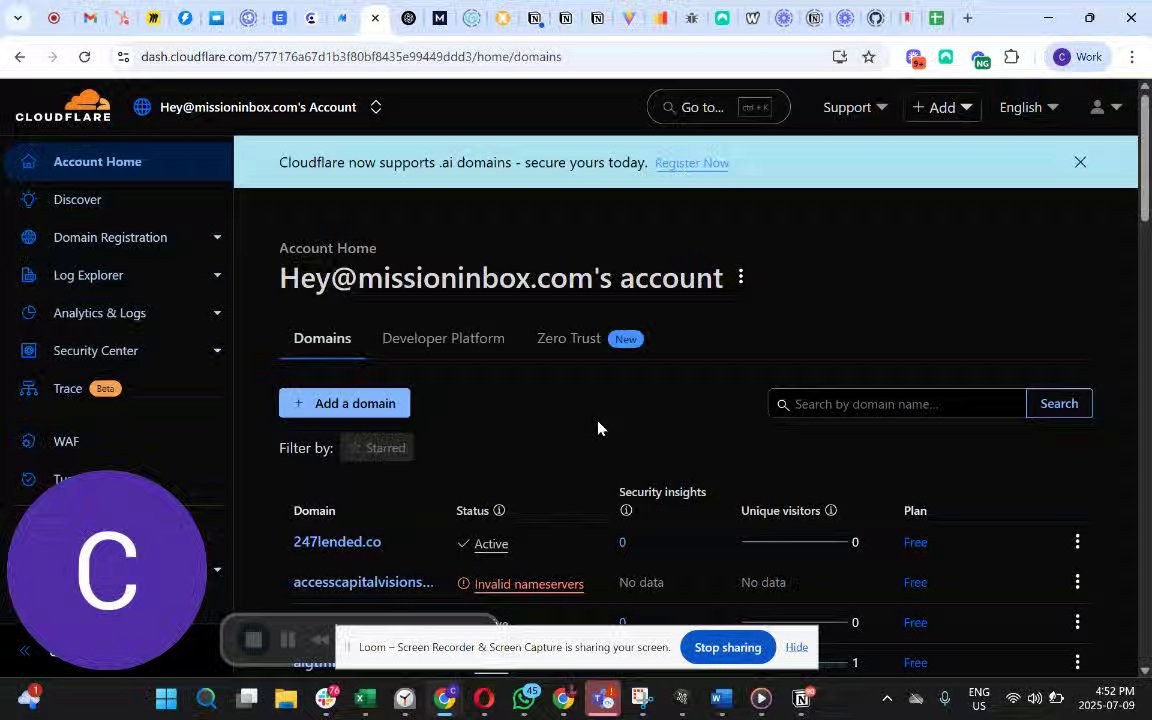Click the Log Explorer icon
The width and height of the screenshot is (1152, 720).
(x=29, y=276)
